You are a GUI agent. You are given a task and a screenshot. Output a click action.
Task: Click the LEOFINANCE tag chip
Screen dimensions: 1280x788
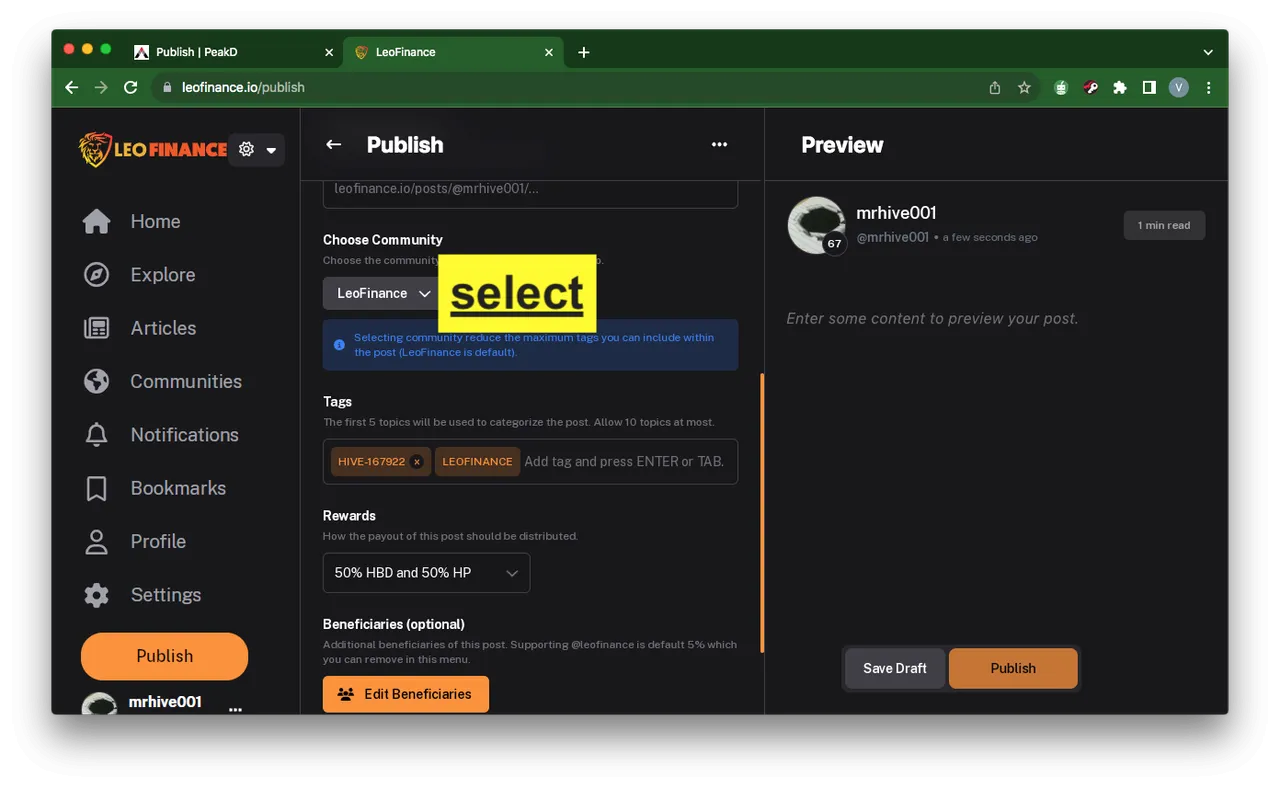point(477,462)
